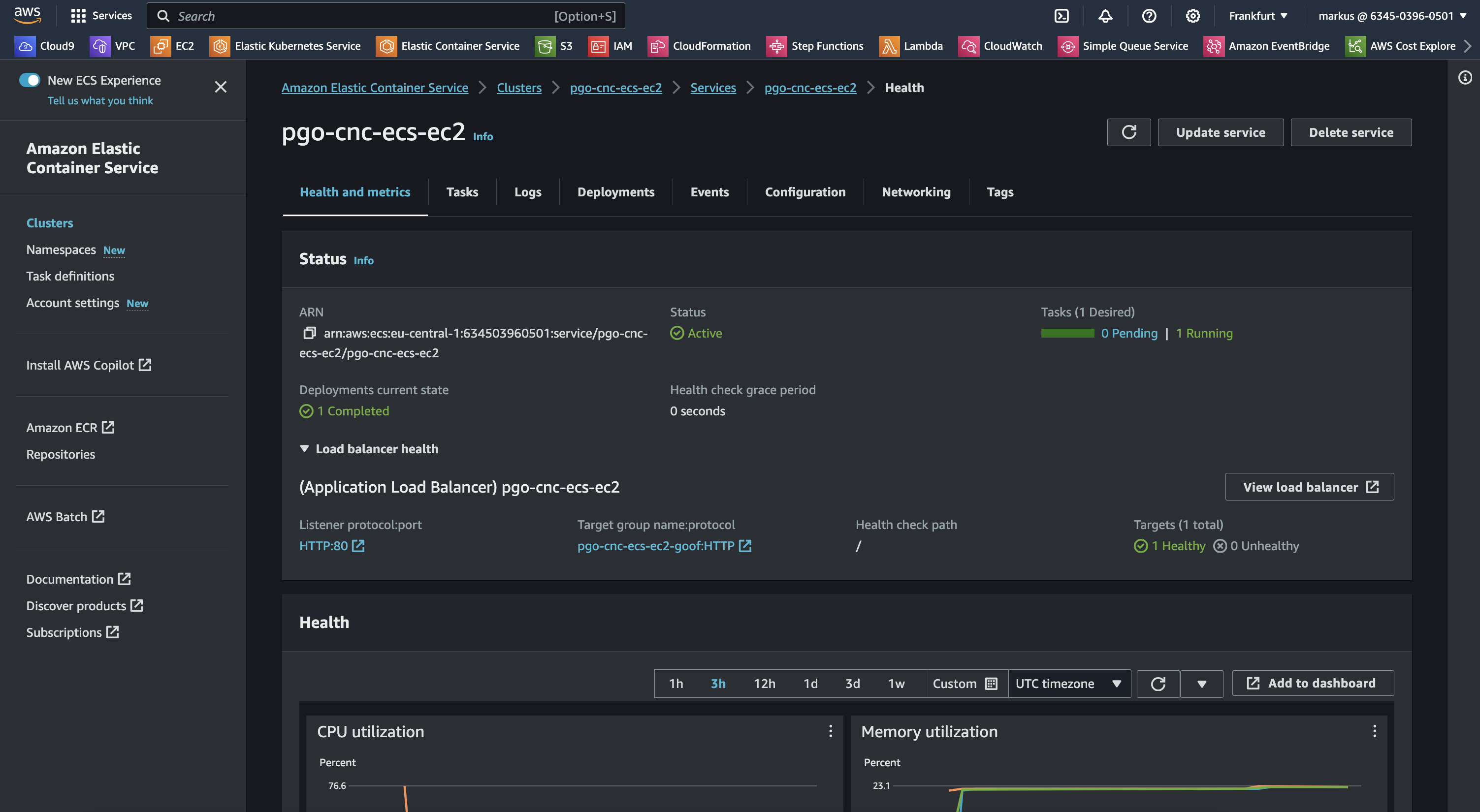The height and width of the screenshot is (812, 1480).
Task: Click the tasks running progress bar
Action: 1067,333
